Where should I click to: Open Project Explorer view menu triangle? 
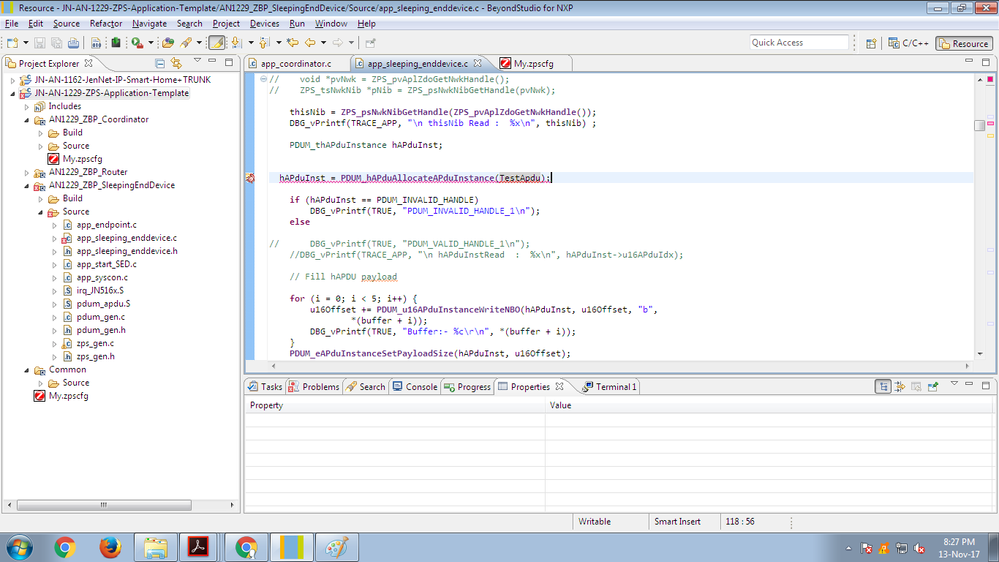(197, 61)
